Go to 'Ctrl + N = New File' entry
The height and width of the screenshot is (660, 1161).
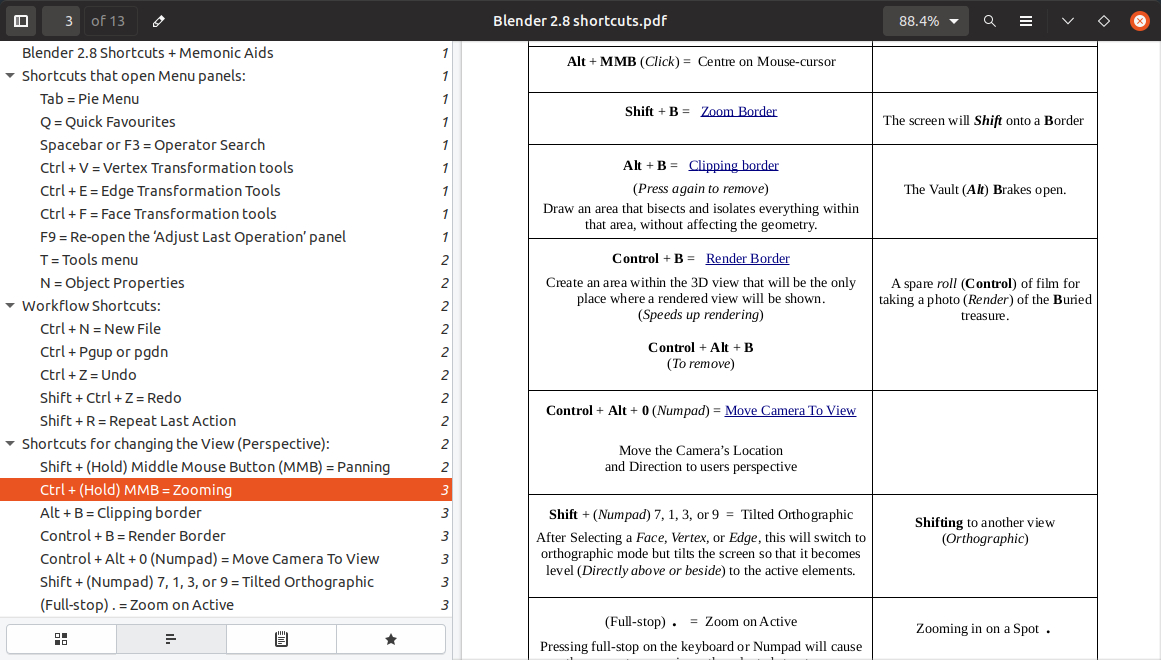[226, 328]
